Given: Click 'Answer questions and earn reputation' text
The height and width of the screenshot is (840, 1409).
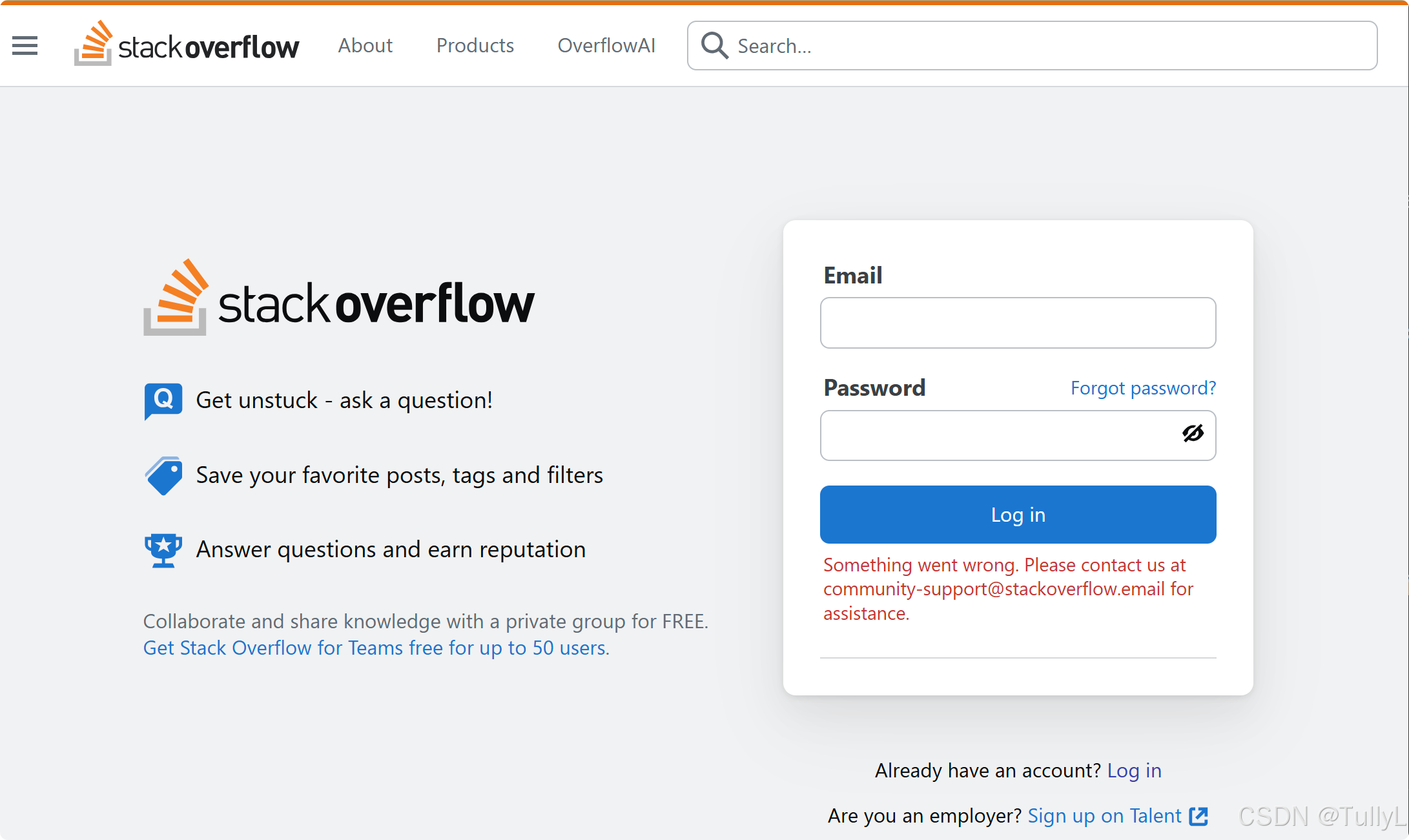Looking at the screenshot, I should (x=391, y=549).
